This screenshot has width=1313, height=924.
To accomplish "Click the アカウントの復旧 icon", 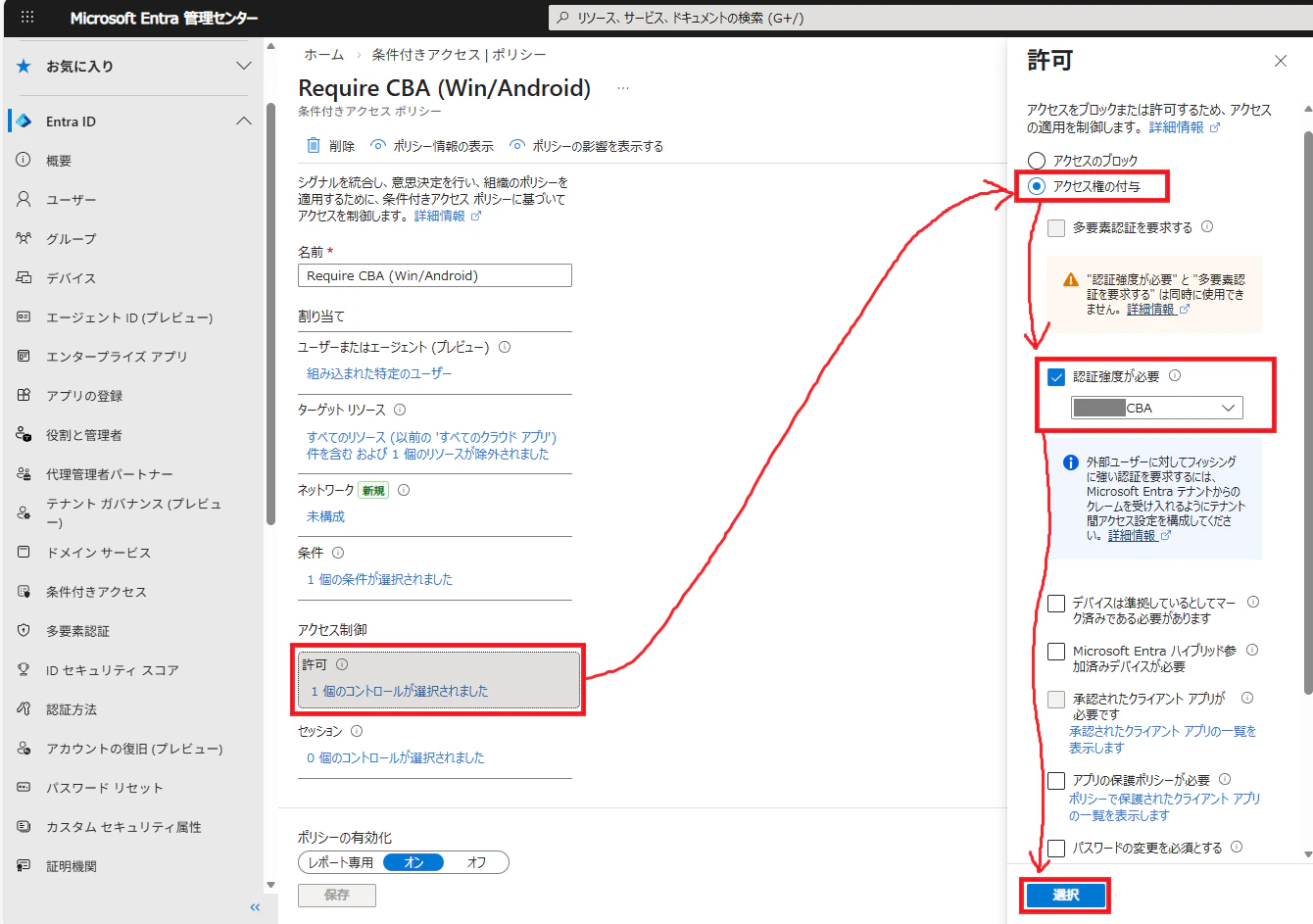I will point(24,748).
